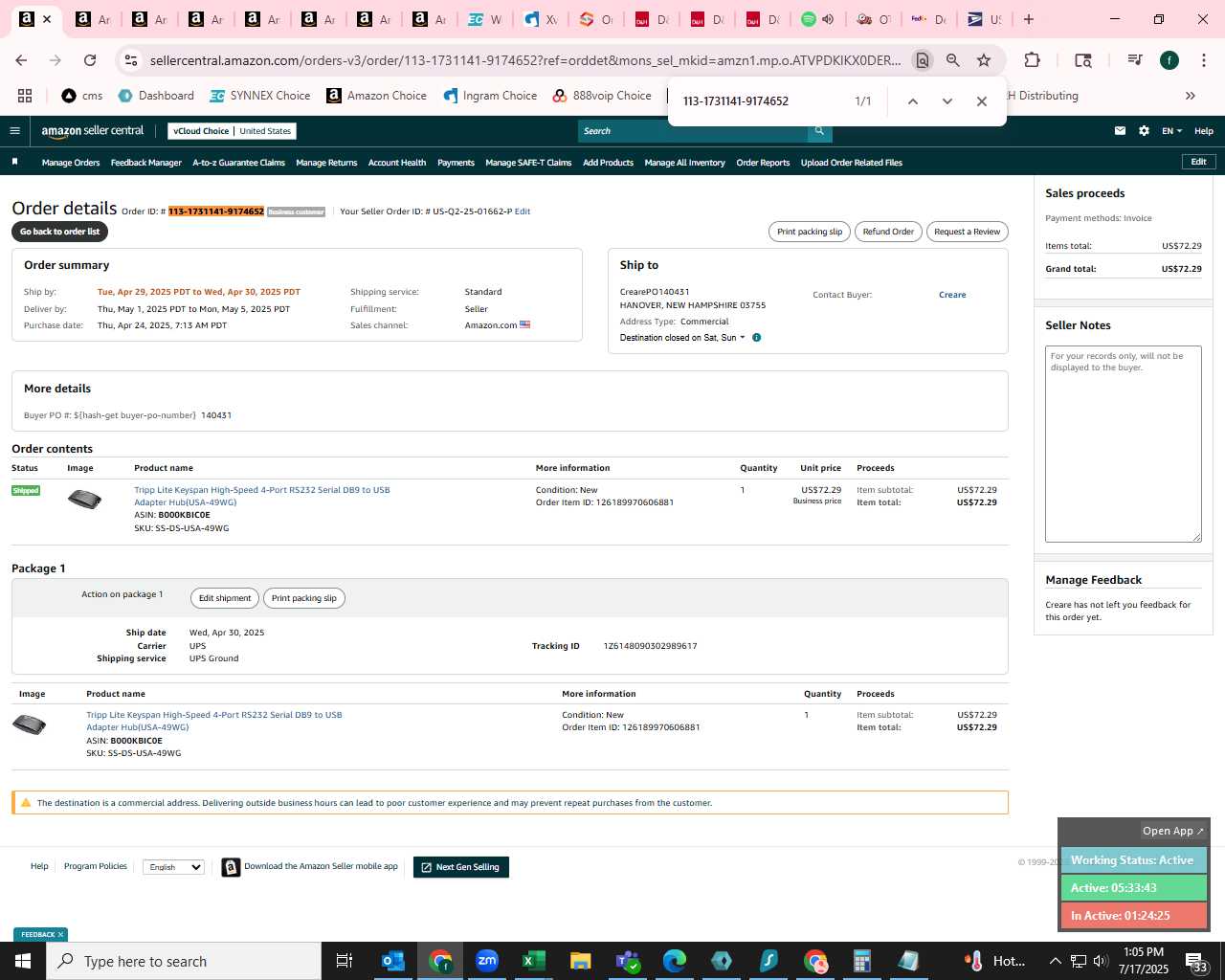This screenshot has height=980, width=1225.
Task: Open Manage All Inventory
Action: pyautogui.click(x=684, y=163)
